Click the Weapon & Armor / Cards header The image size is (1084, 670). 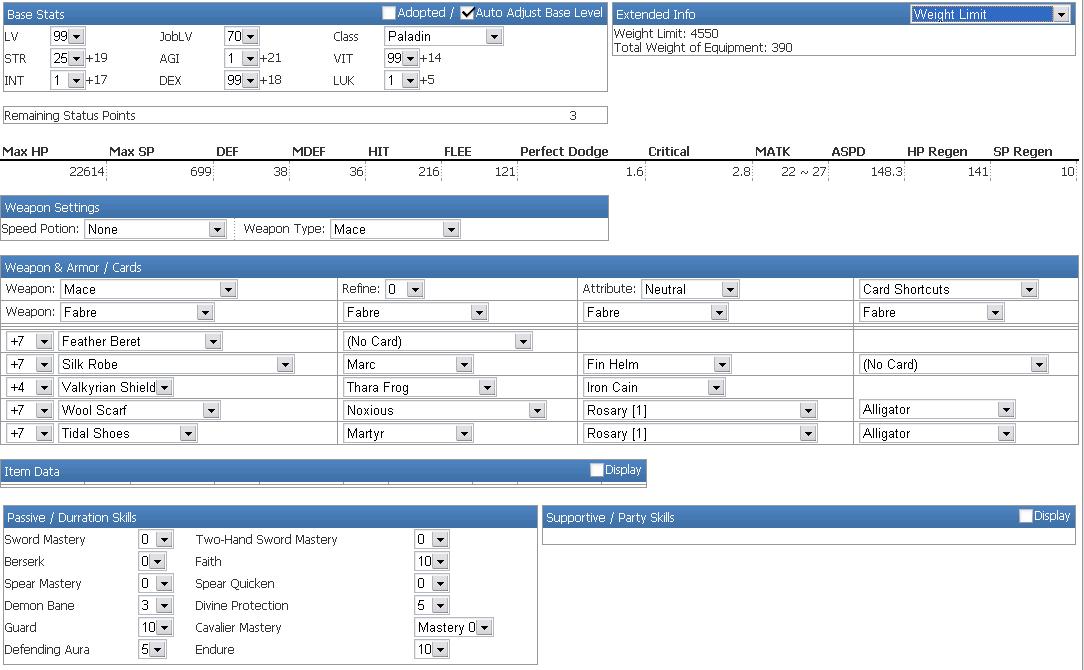pyautogui.click(x=539, y=267)
